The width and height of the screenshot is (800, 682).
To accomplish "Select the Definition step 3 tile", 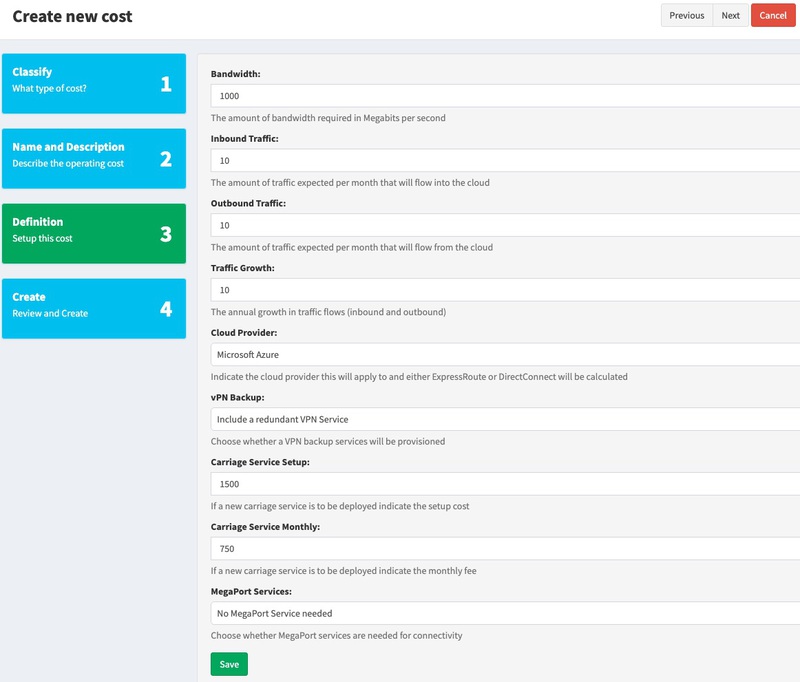I will pyautogui.click(x=94, y=234).
